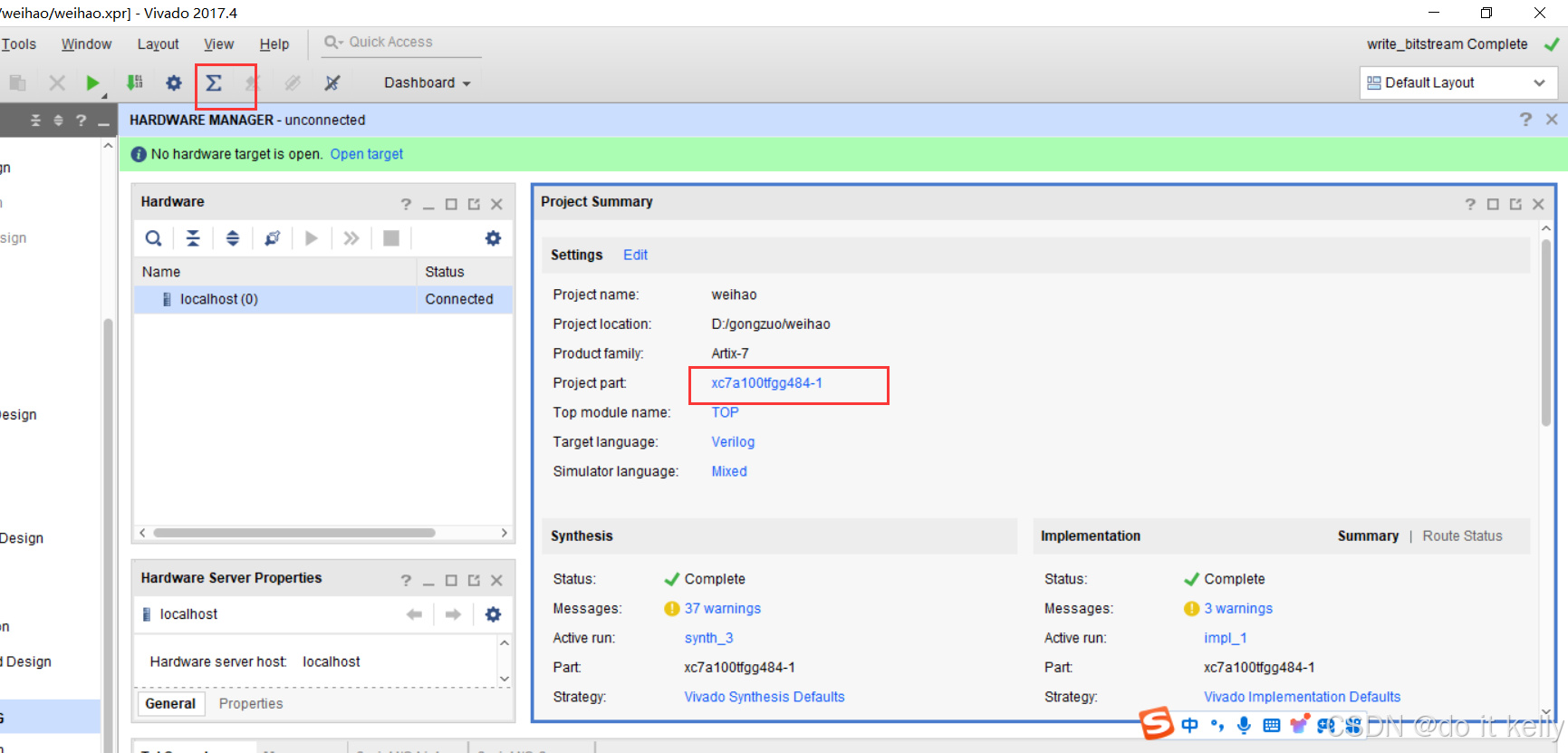Click Project Summary vertical scrollbar
The width and height of the screenshot is (1568, 753).
click(1546, 332)
